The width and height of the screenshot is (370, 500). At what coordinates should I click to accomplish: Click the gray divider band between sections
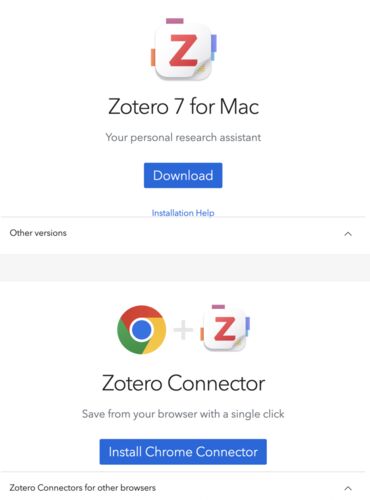click(185, 267)
